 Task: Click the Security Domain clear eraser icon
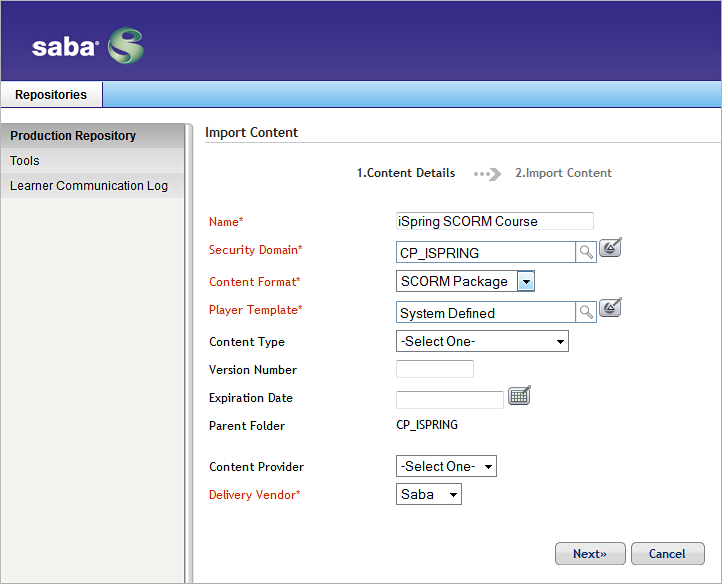pos(611,248)
